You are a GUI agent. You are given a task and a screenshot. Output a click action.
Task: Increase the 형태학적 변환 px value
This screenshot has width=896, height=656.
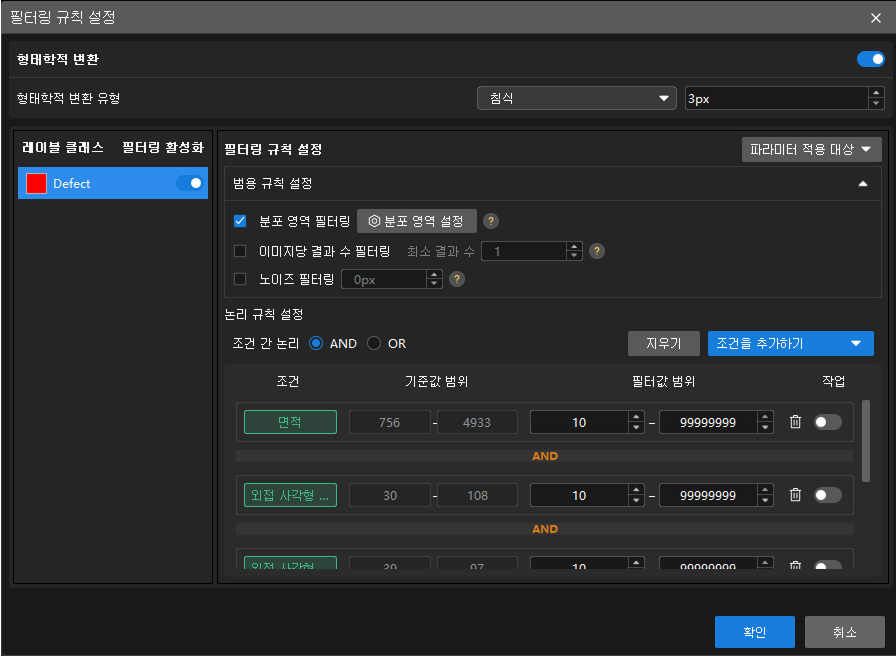[x=876, y=93]
